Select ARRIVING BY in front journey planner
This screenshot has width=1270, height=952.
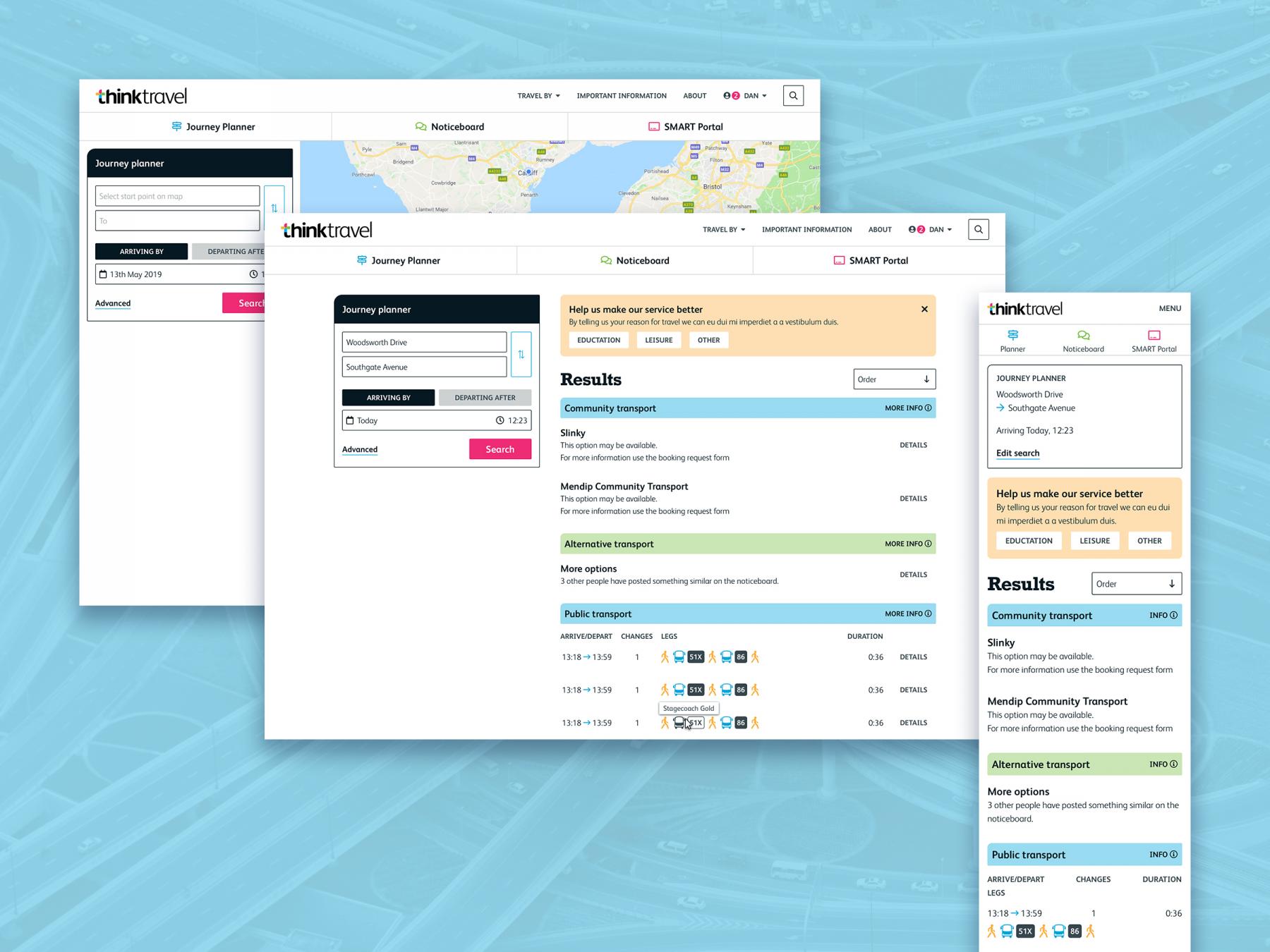tap(388, 398)
